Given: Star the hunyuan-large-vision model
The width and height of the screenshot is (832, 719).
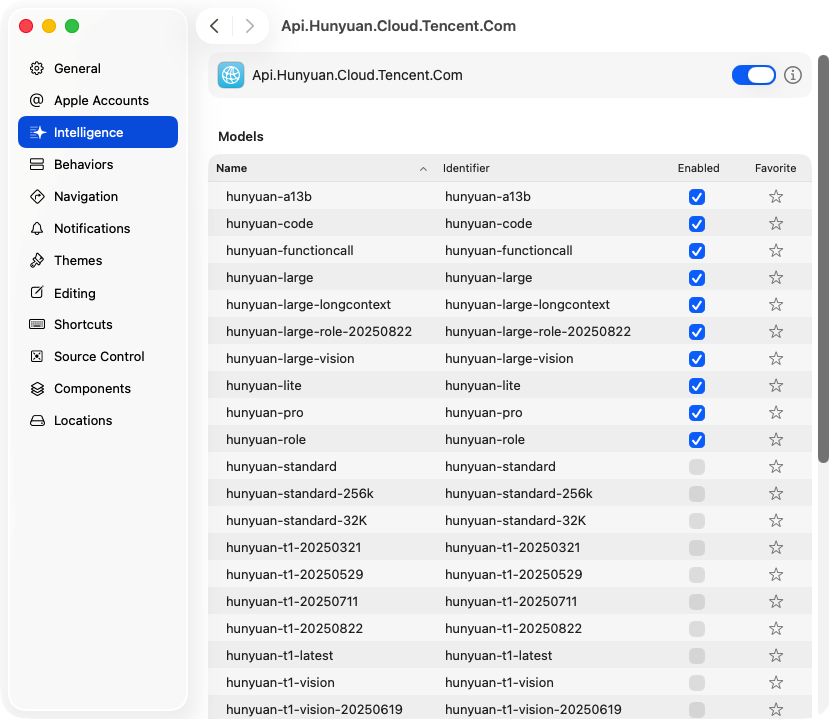Looking at the screenshot, I should click(776, 359).
